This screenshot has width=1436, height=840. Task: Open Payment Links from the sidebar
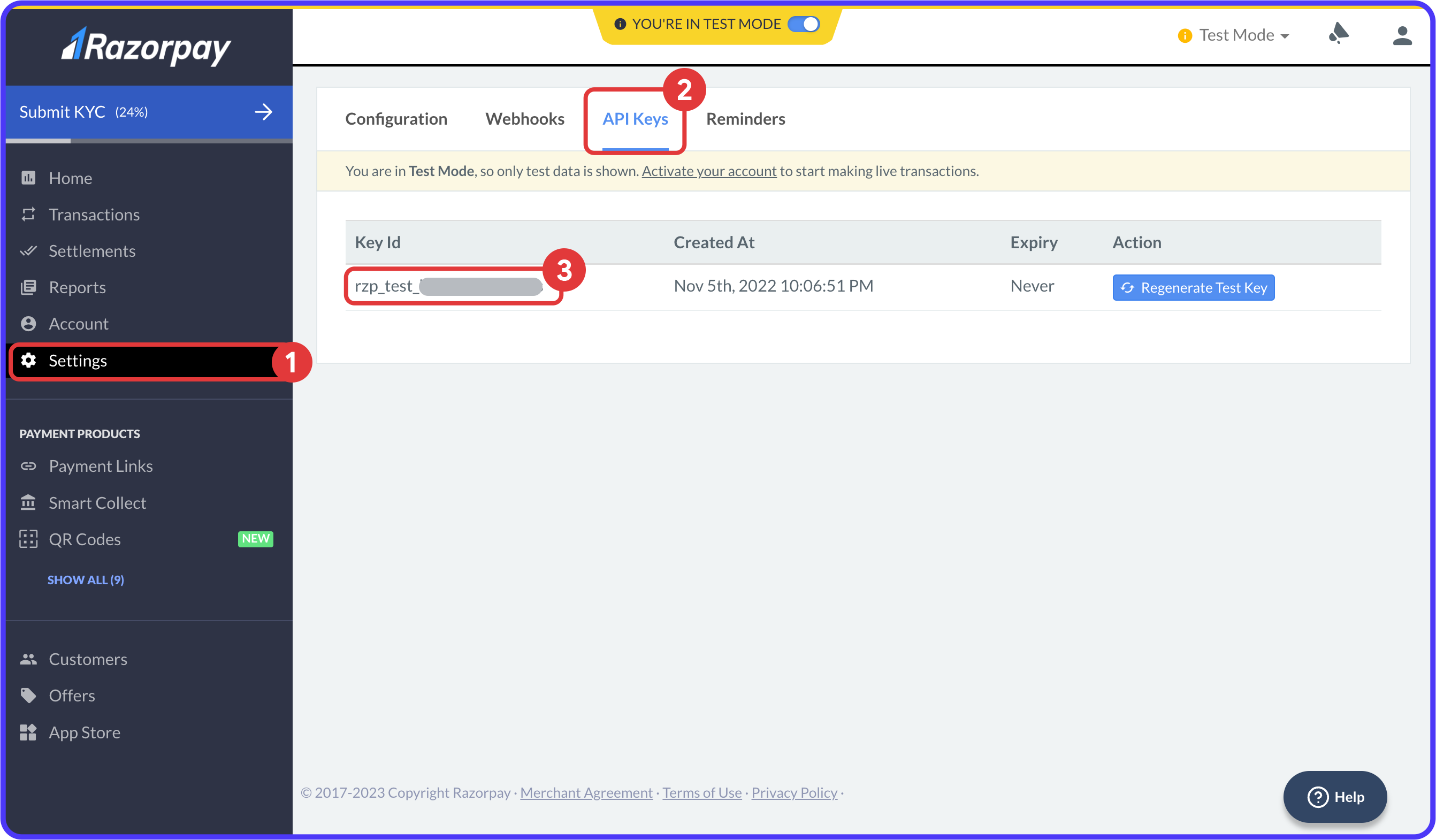pyautogui.click(x=100, y=465)
